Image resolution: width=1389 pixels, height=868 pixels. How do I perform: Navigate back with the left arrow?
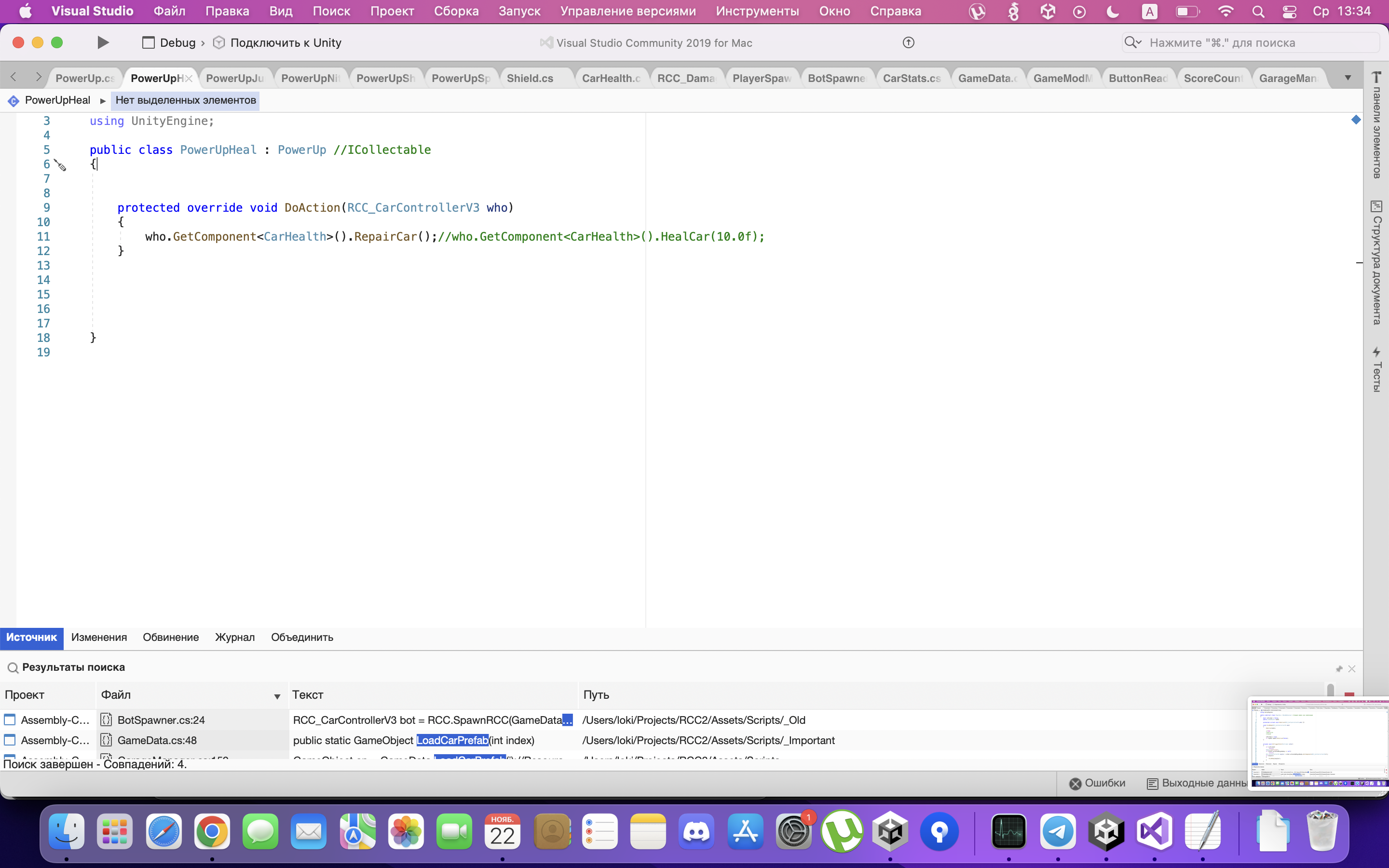14,77
